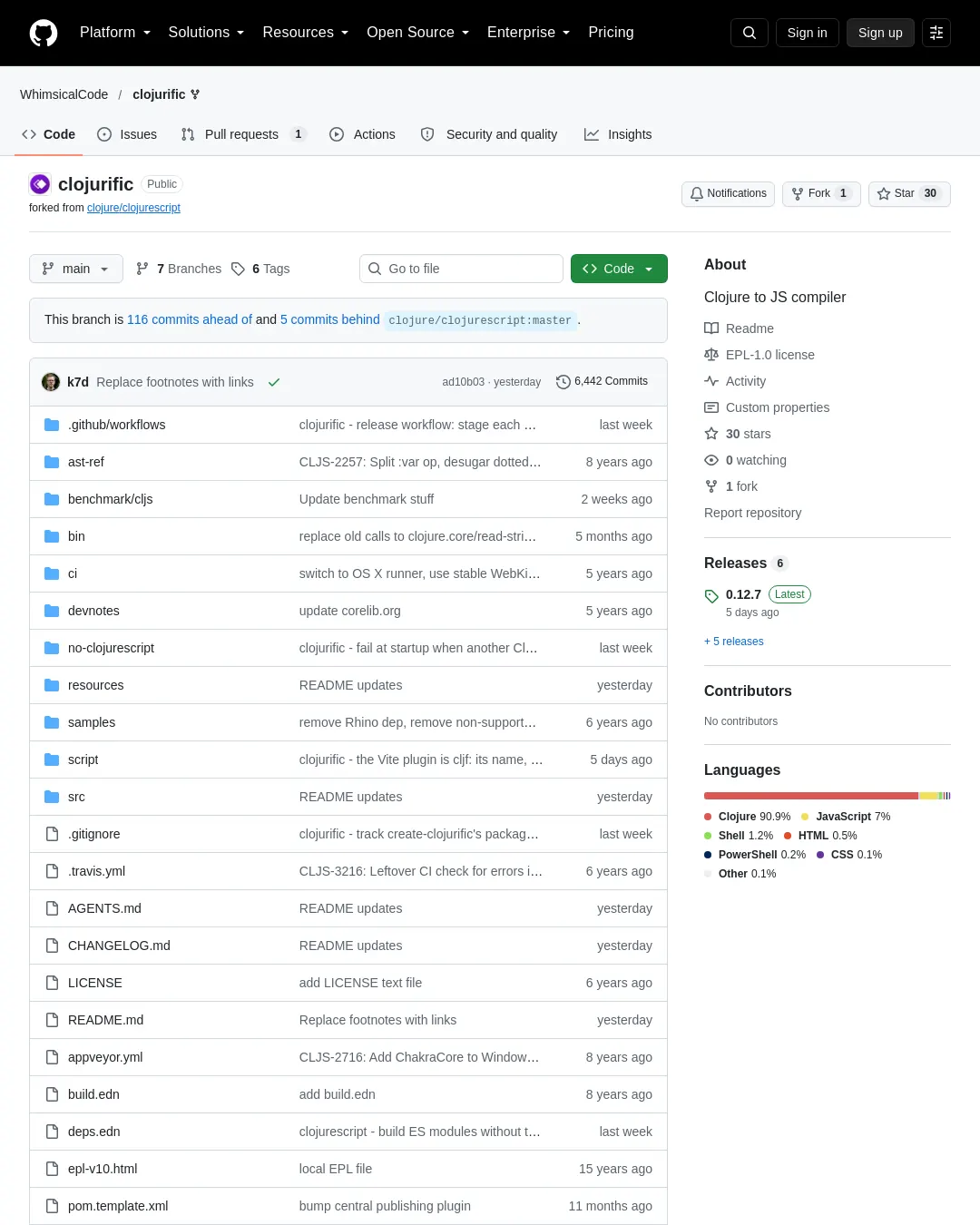
Task: Expand the Open Source menu
Action: point(417,33)
